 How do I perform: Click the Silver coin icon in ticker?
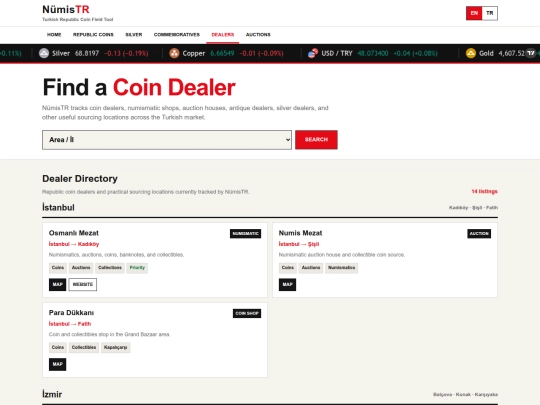(44, 53)
